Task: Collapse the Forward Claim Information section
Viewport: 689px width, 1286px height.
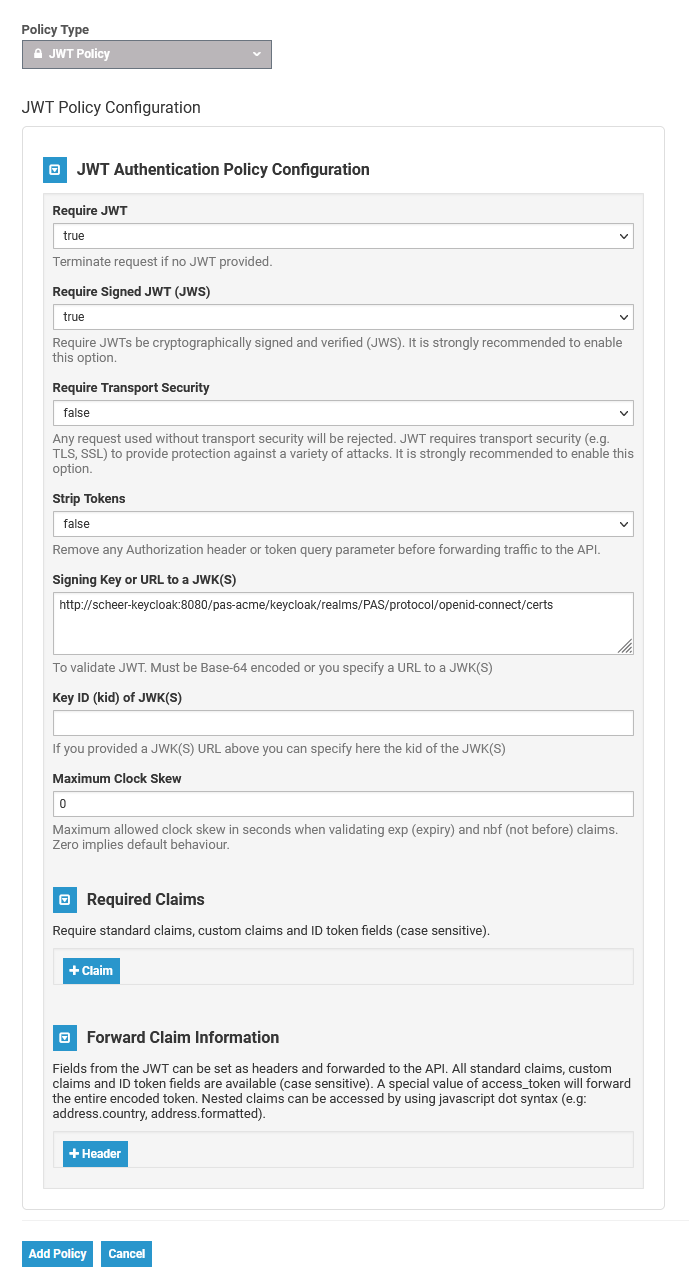Action: pos(65,1038)
